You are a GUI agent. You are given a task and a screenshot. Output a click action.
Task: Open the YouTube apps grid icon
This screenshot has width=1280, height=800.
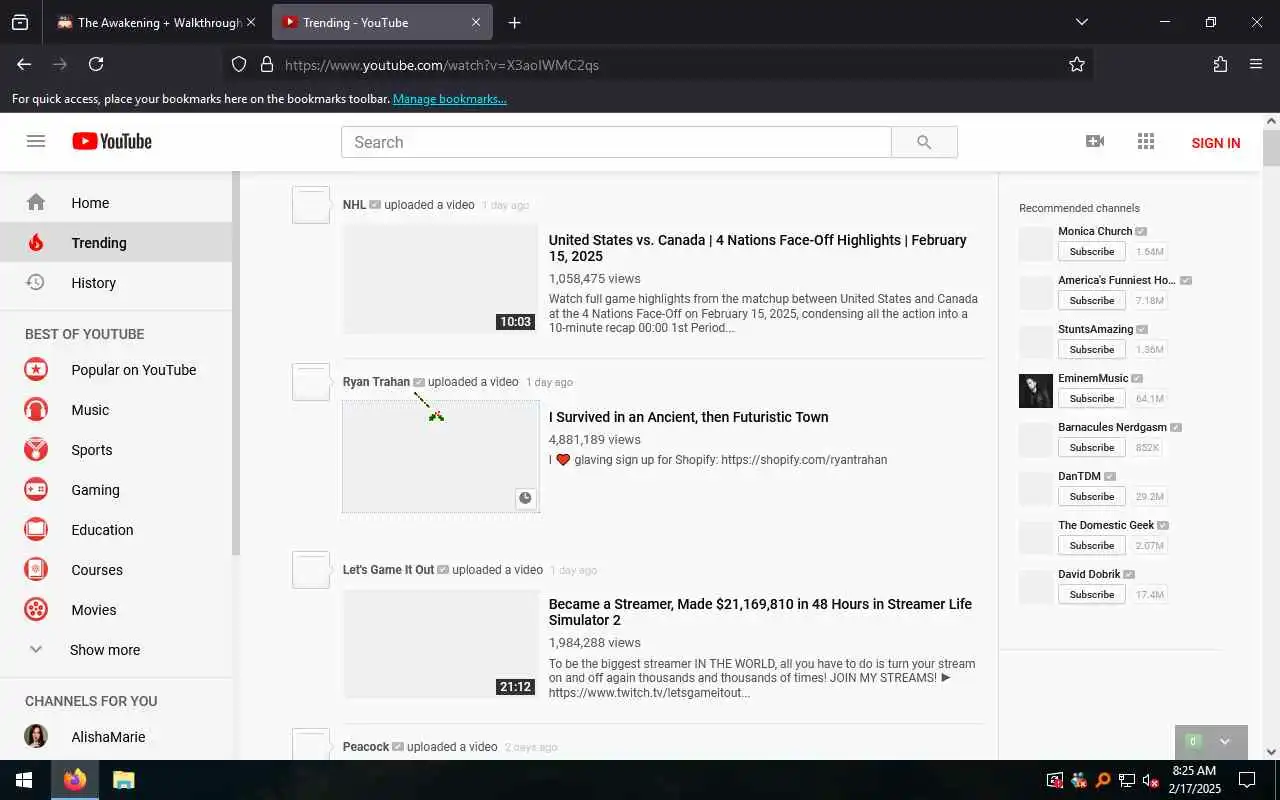point(1146,141)
